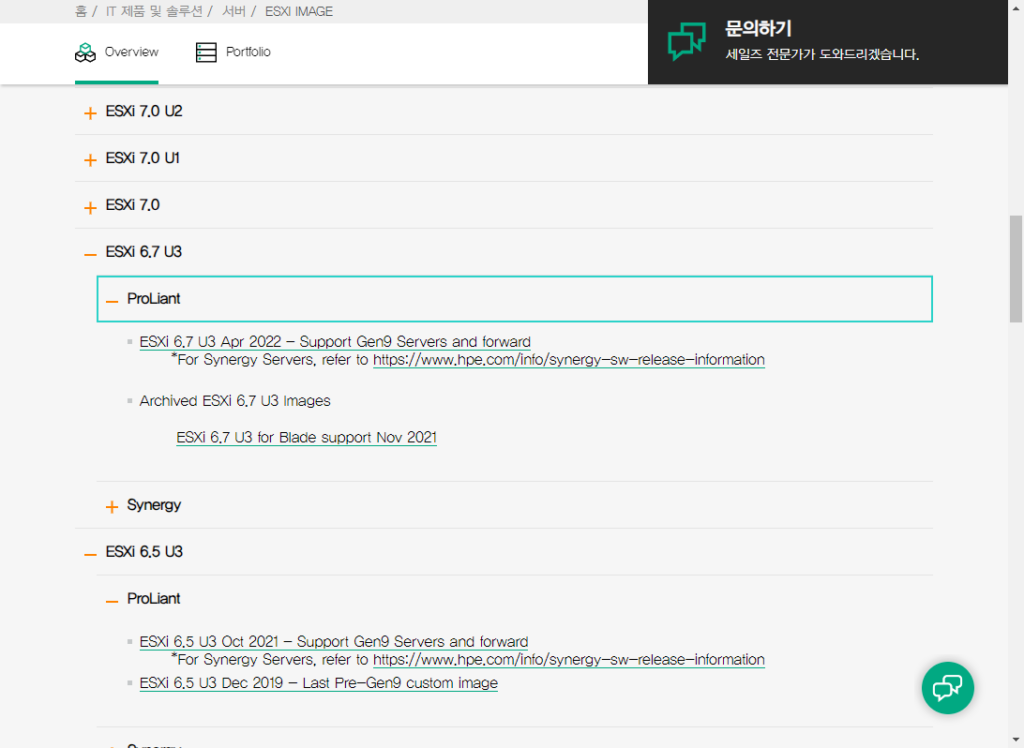Click the 홈 breadcrumb link
The height and width of the screenshot is (748, 1024).
click(x=80, y=11)
